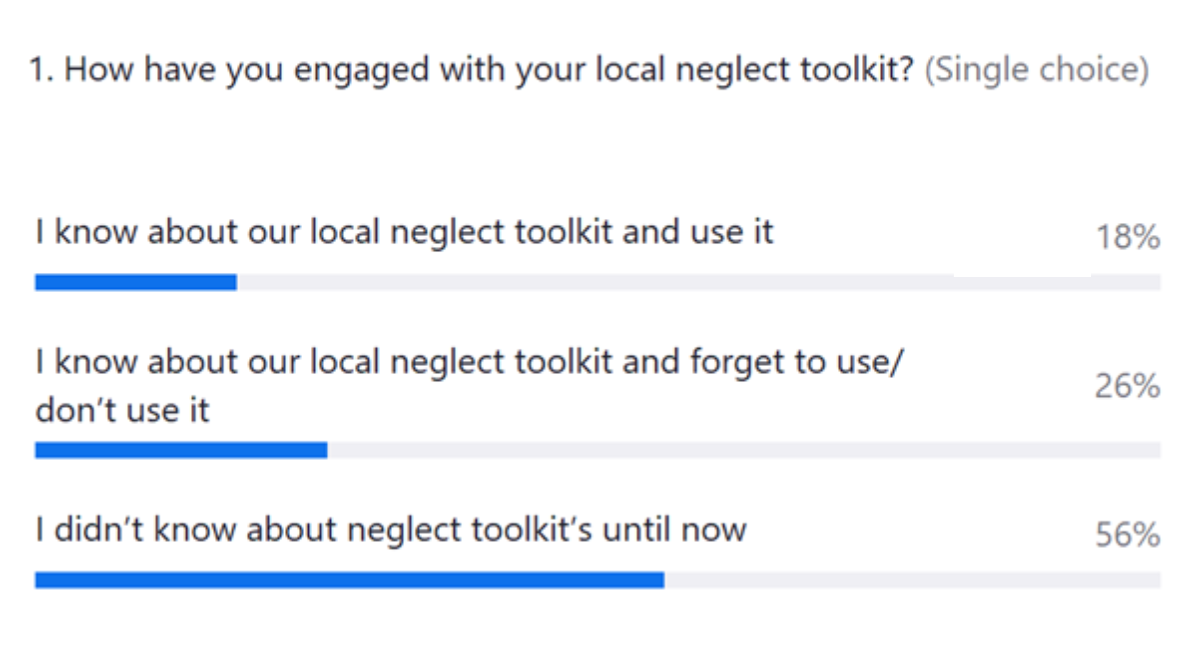Click the right end of the blue 26% bar

pos(322,451)
